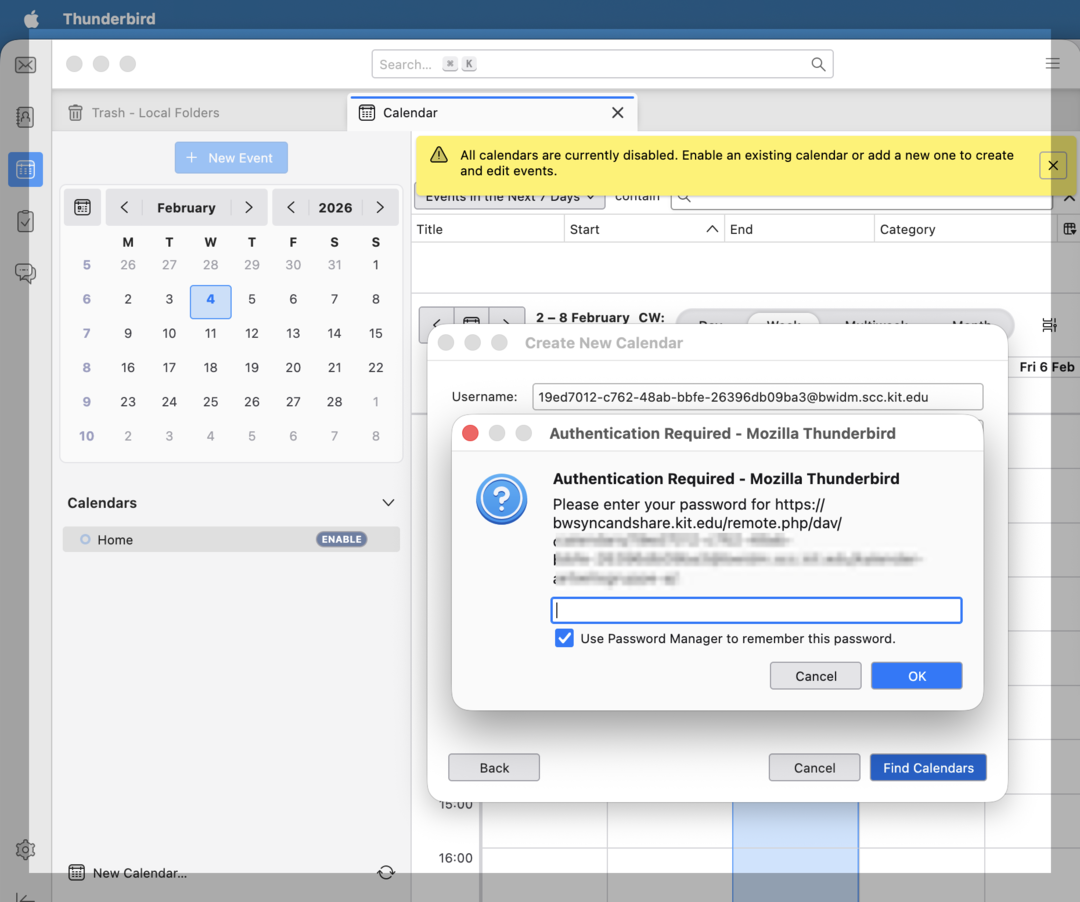Focus the password input field

(756, 610)
